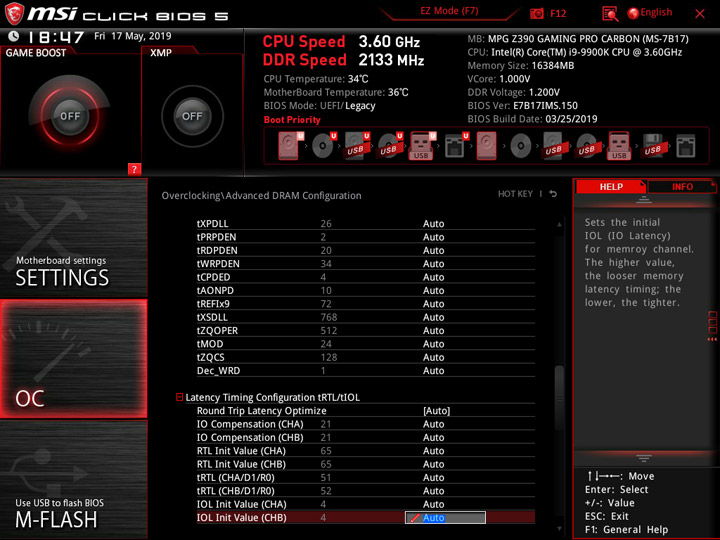Select the Auto value for IO Compensation (CHB)
The image size is (720, 540).
pyautogui.click(x=433, y=438)
